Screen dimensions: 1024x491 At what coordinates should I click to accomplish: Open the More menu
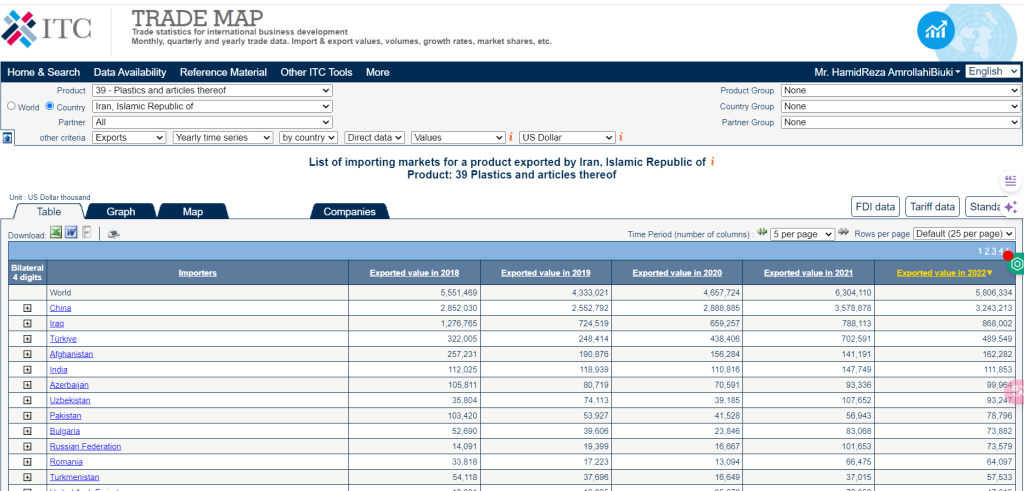coord(377,72)
